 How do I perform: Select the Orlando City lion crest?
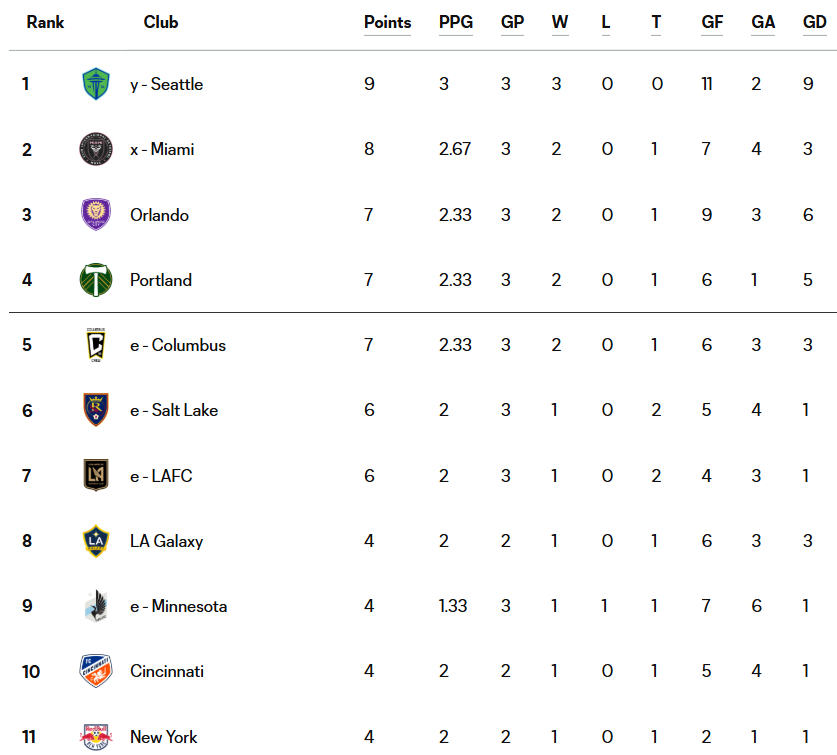[96, 214]
